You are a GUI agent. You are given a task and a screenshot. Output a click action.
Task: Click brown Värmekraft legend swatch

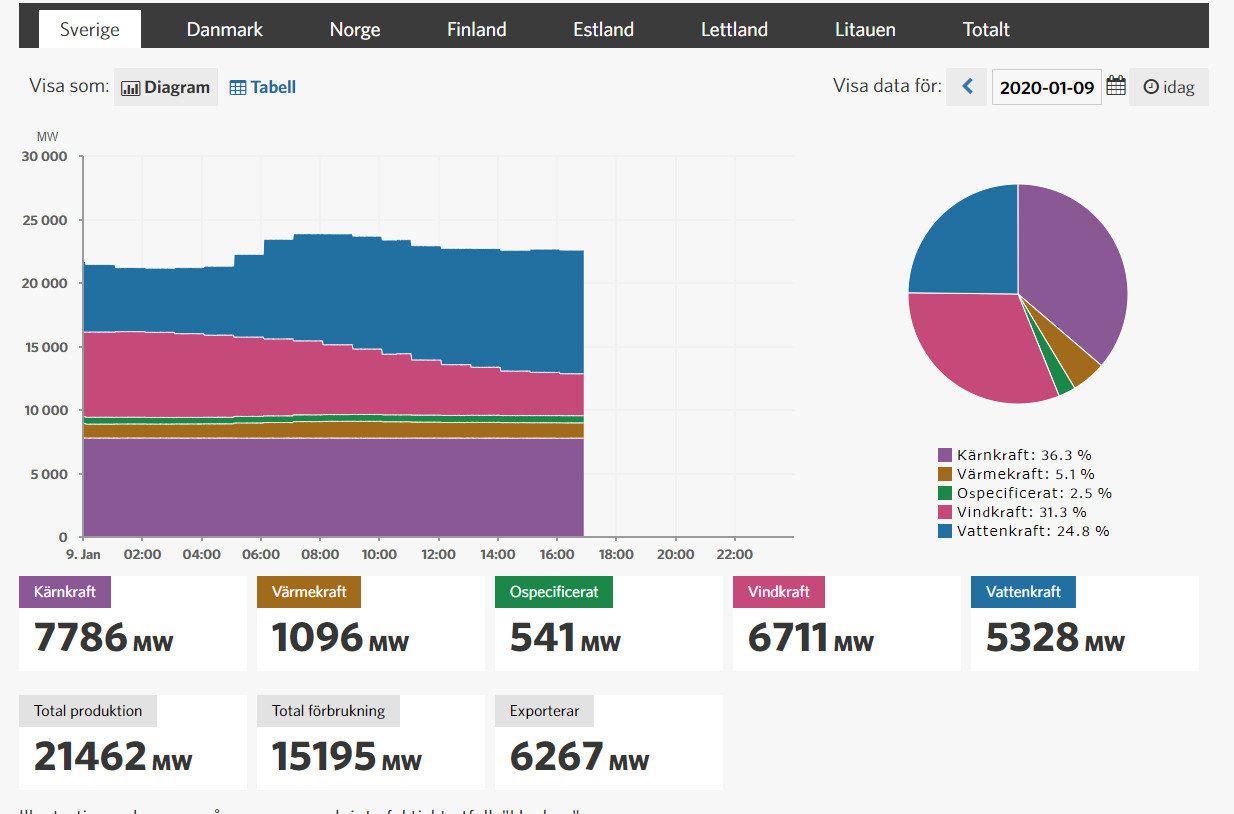point(944,474)
